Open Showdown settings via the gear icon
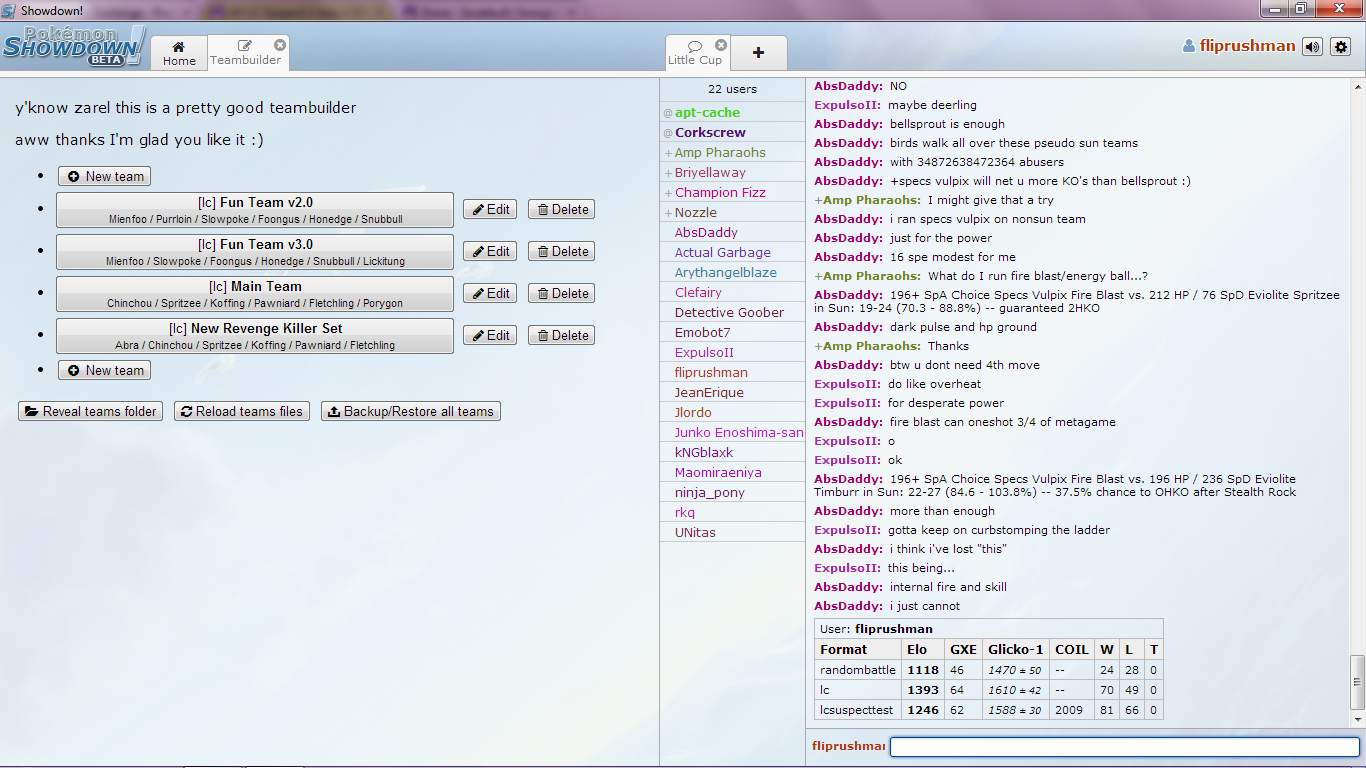The height and width of the screenshot is (768, 1366). coord(1341,46)
